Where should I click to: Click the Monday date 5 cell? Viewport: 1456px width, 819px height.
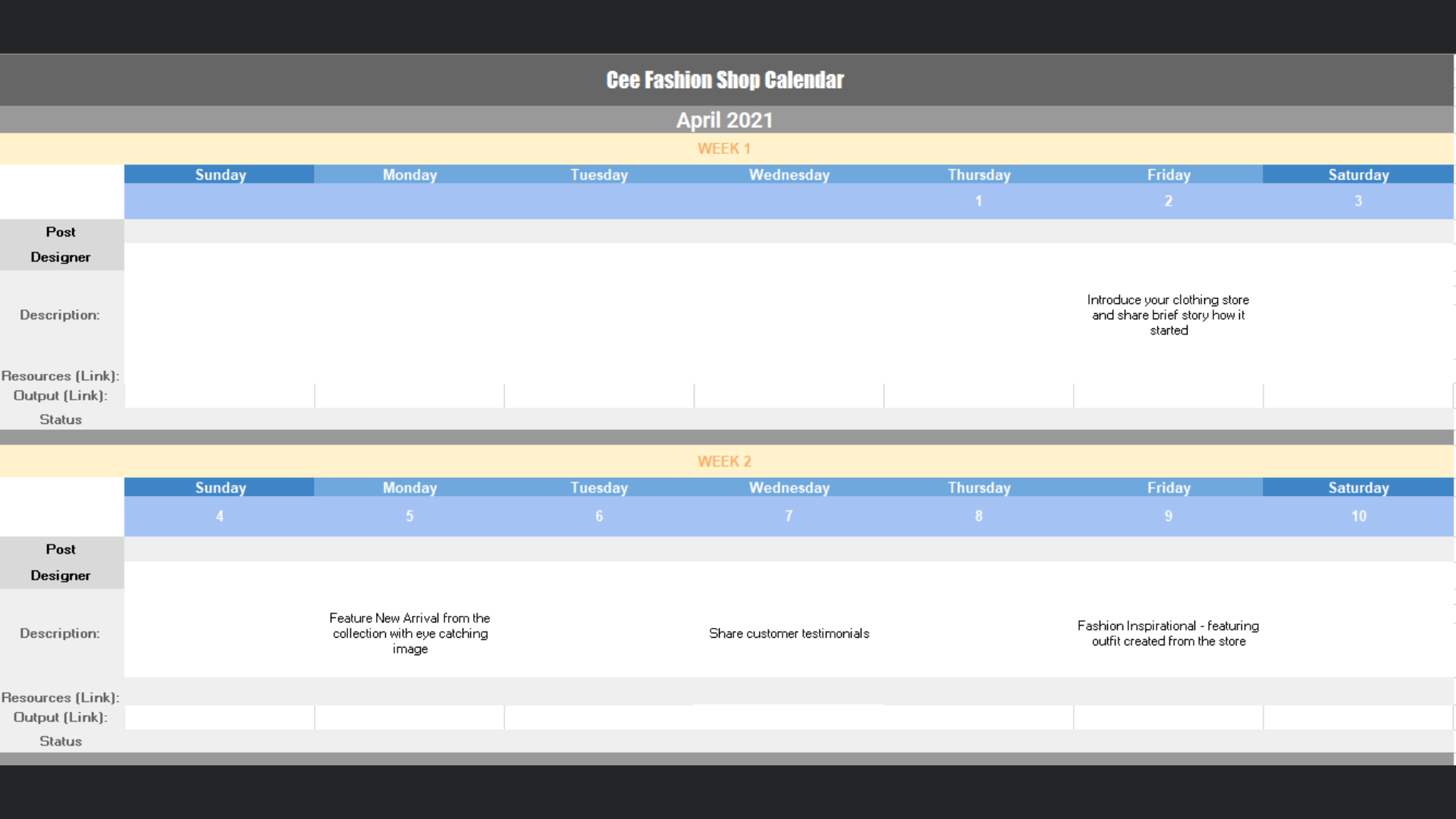[409, 516]
